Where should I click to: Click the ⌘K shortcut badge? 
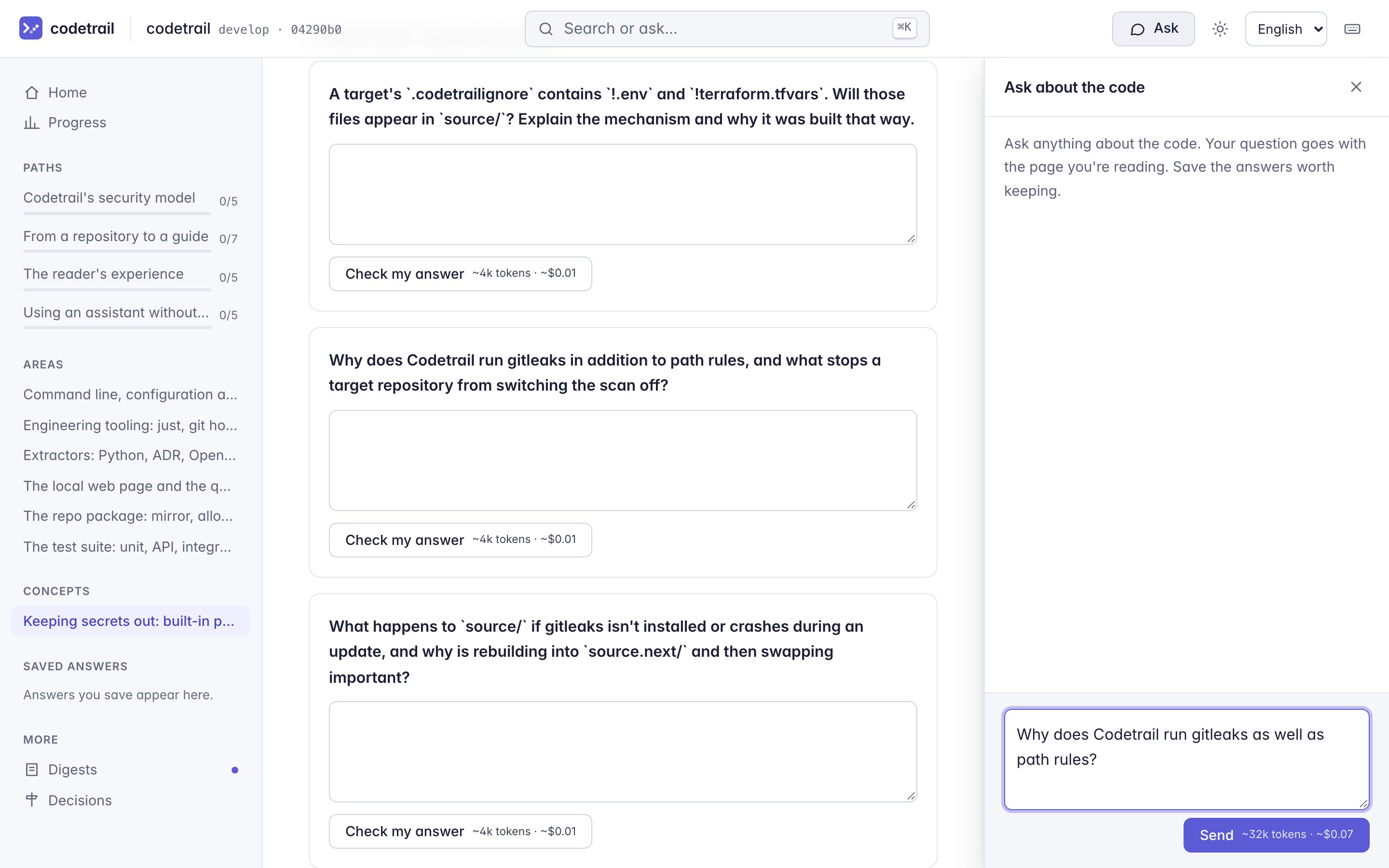[x=904, y=27]
